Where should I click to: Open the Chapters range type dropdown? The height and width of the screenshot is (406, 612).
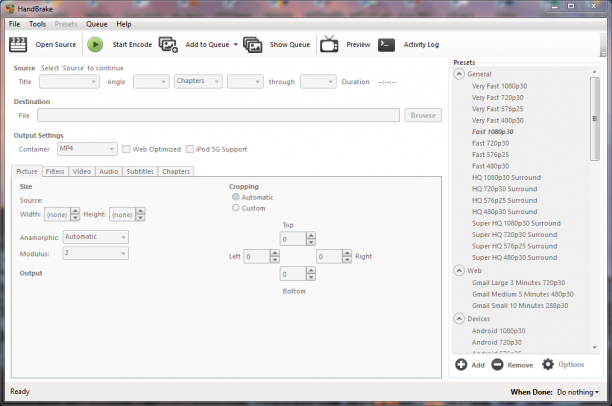coord(198,82)
